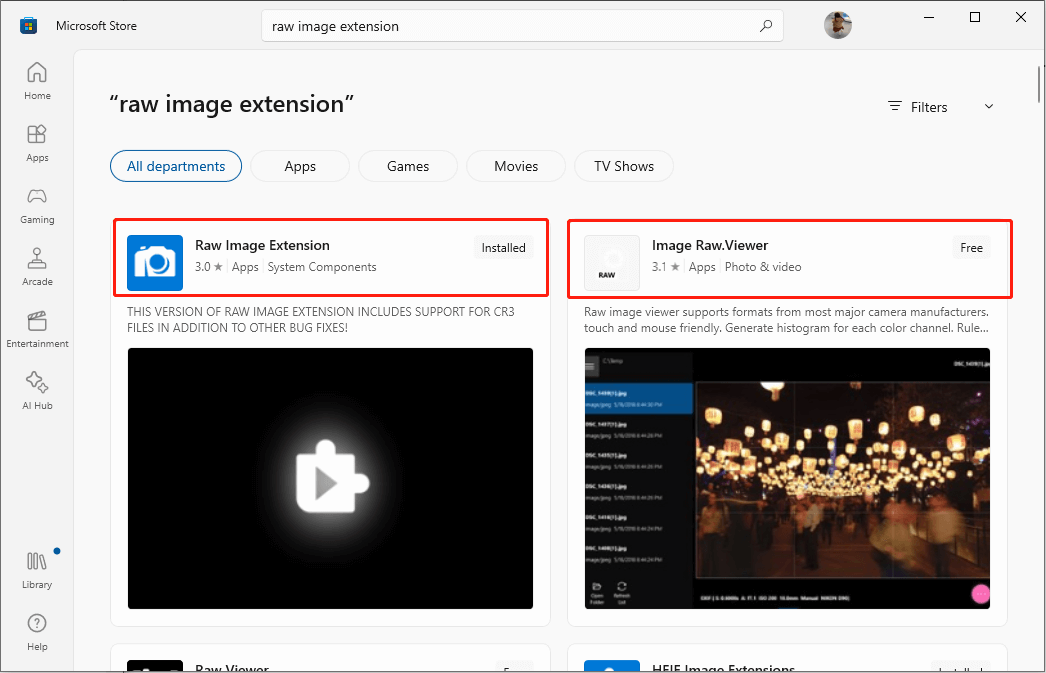This screenshot has height=673, width=1046.
Task: Switch to the TV Shows filter tab
Action: (624, 166)
